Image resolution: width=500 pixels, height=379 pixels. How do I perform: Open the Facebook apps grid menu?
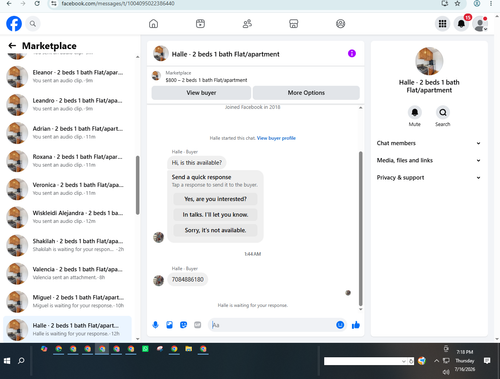442,24
